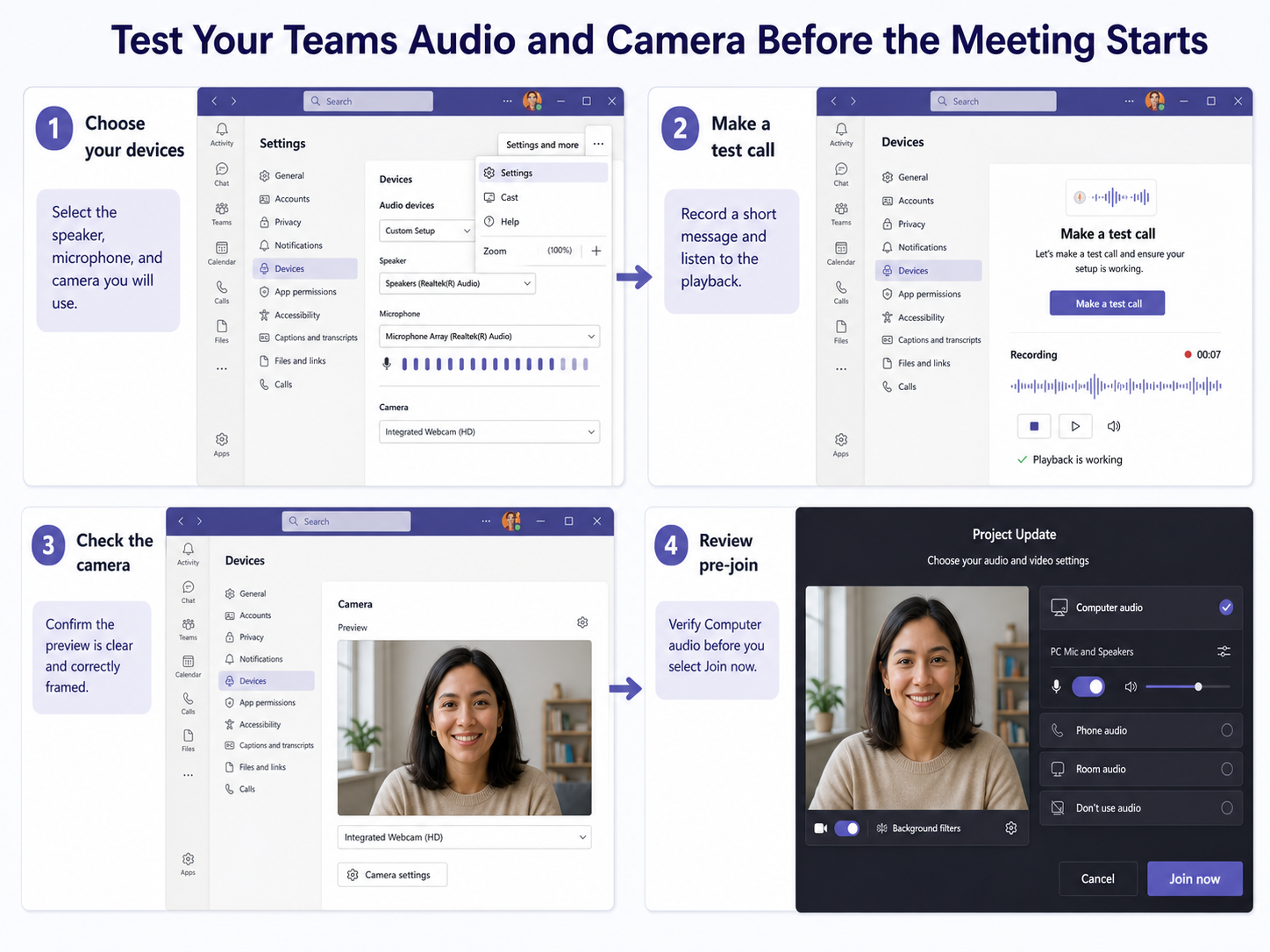
Task: Click more options dots in step 2 title bar
Action: (1129, 101)
